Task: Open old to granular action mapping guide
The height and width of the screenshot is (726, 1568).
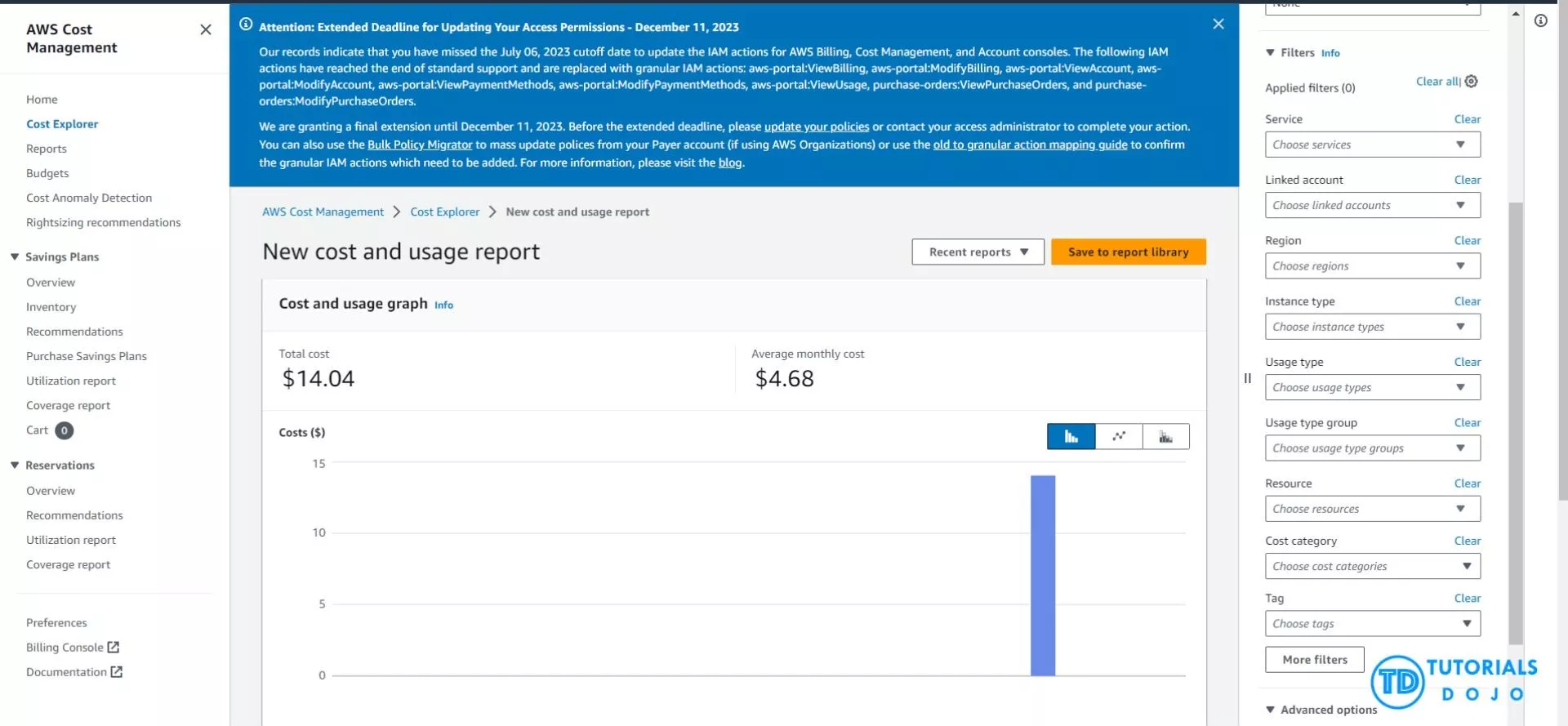Action: click(x=1030, y=145)
